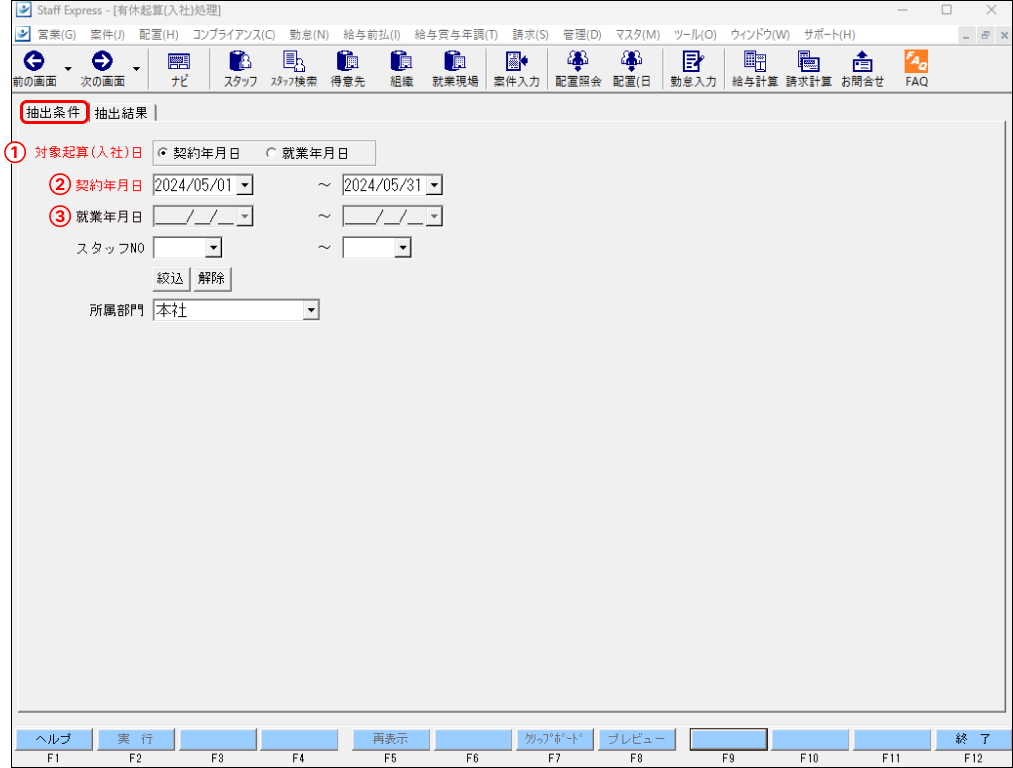The width and height of the screenshot is (1013, 768).
Task: Switch to the 抽出条件 tab
Action: pyautogui.click(x=54, y=112)
